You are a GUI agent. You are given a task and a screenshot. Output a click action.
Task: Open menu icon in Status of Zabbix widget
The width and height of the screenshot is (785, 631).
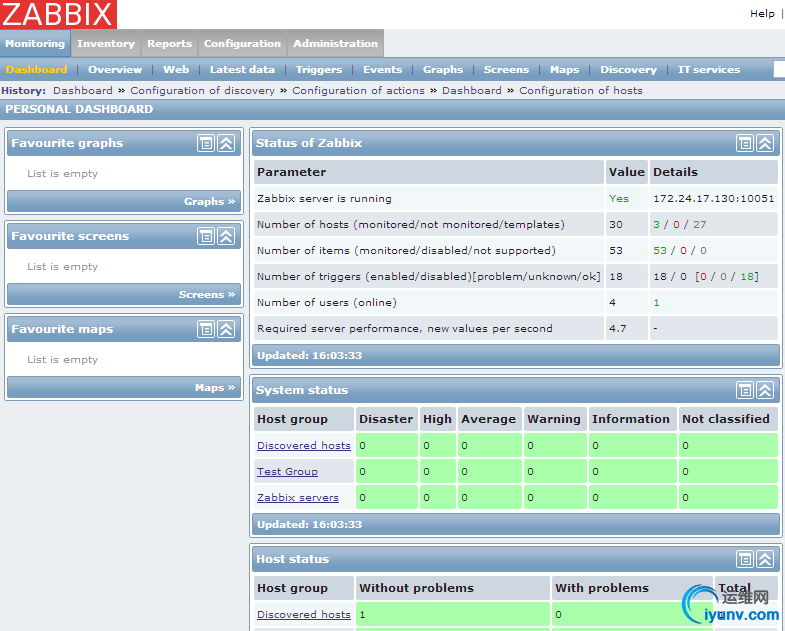(x=744, y=143)
